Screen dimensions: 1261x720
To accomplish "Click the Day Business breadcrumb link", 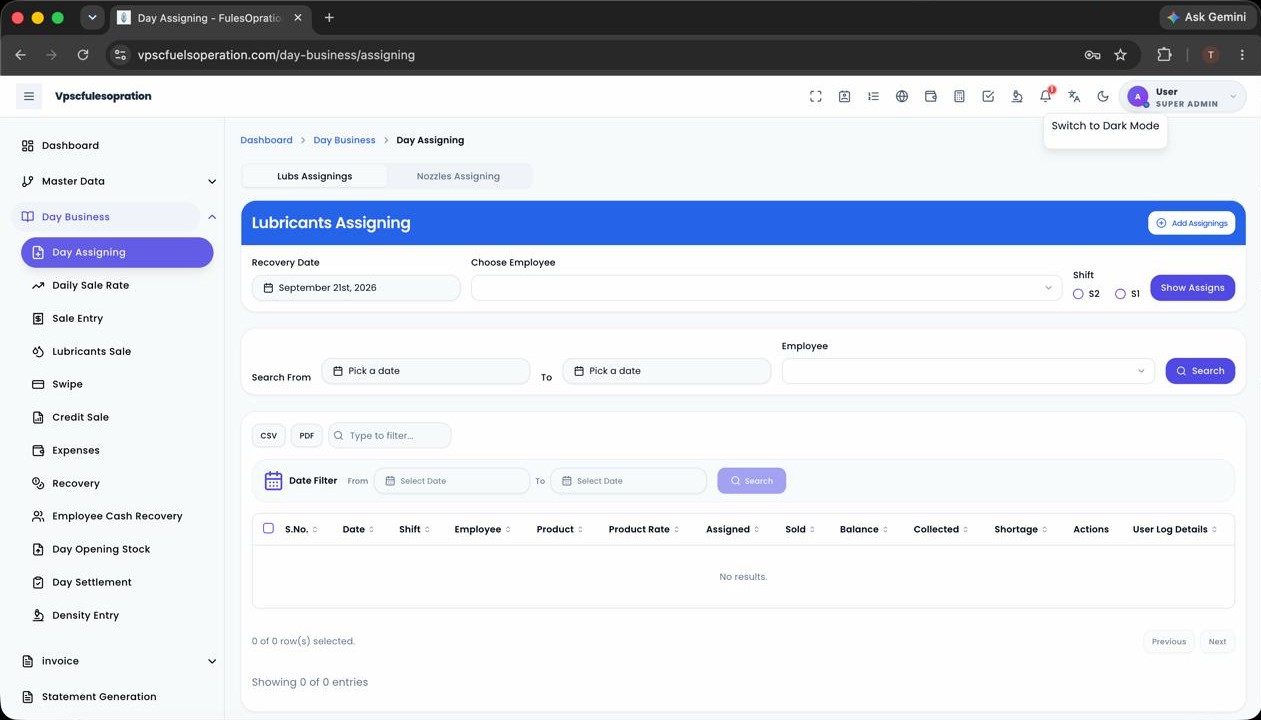I will click(344, 140).
